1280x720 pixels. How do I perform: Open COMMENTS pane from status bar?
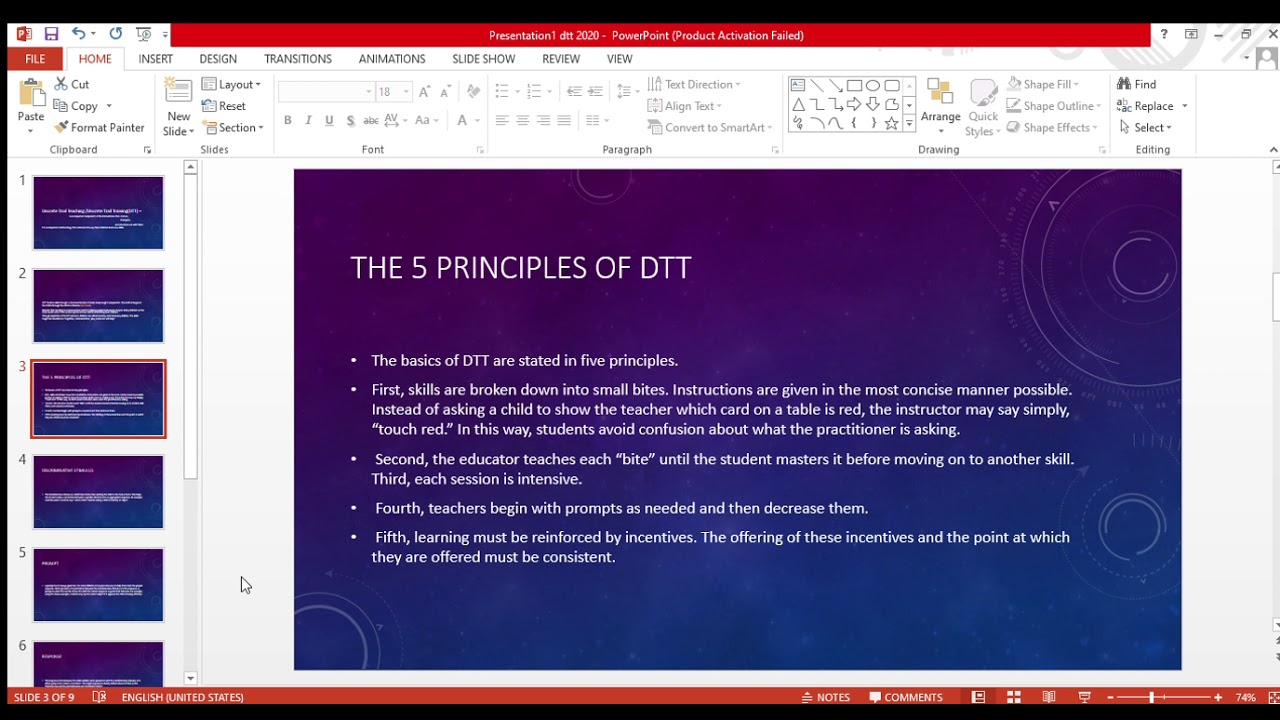tap(906, 697)
